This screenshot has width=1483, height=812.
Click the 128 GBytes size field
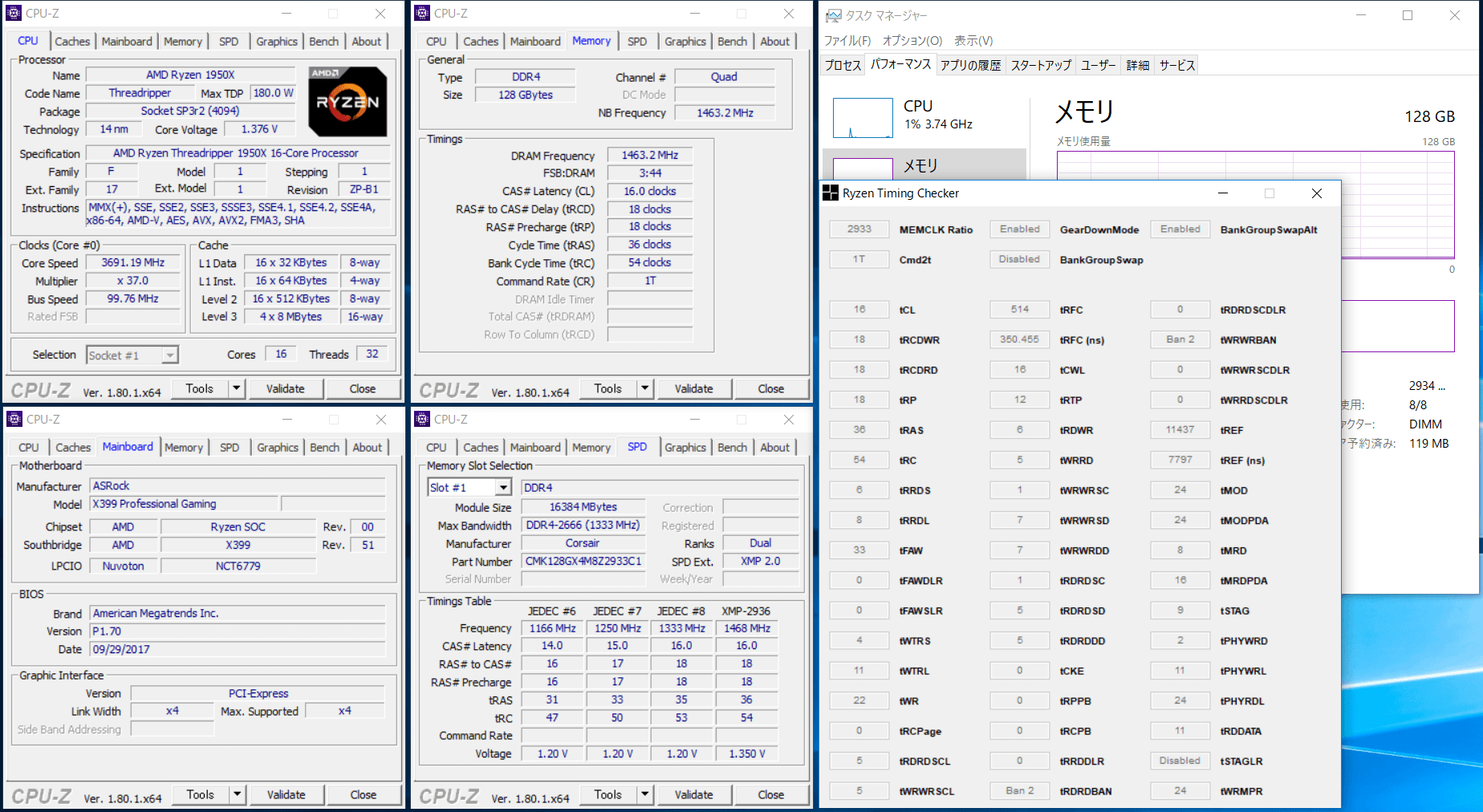click(x=526, y=95)
